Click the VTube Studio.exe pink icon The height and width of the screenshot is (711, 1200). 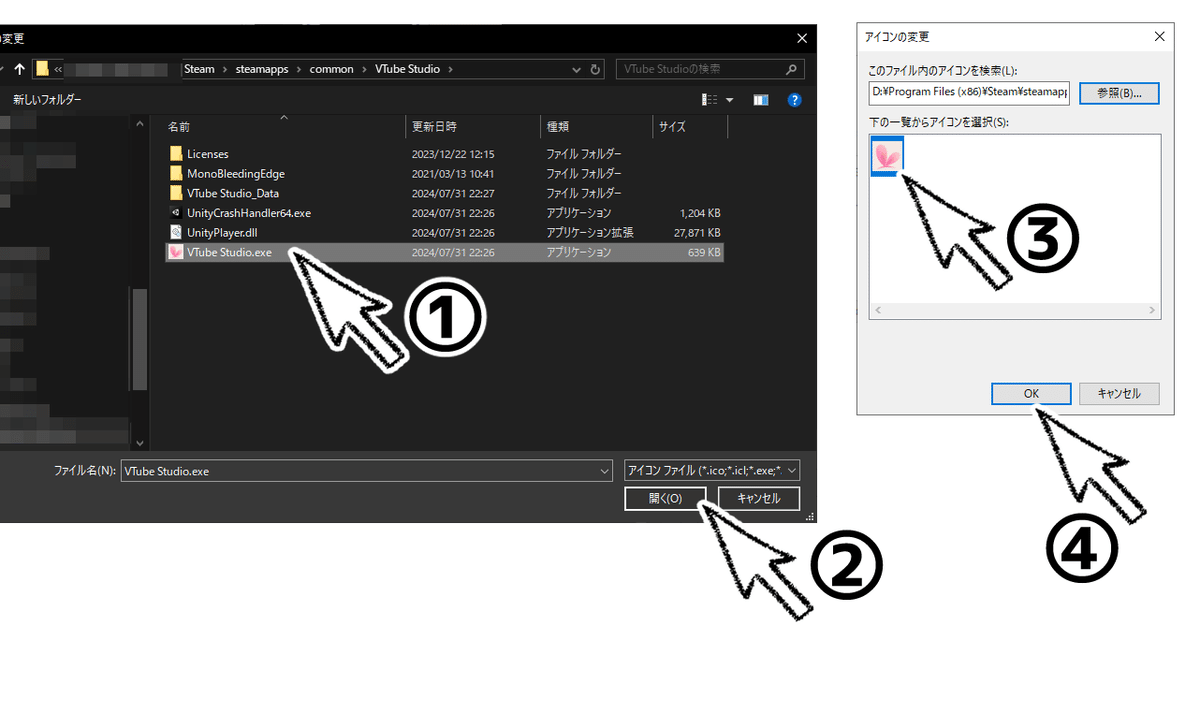pos(176,252)
